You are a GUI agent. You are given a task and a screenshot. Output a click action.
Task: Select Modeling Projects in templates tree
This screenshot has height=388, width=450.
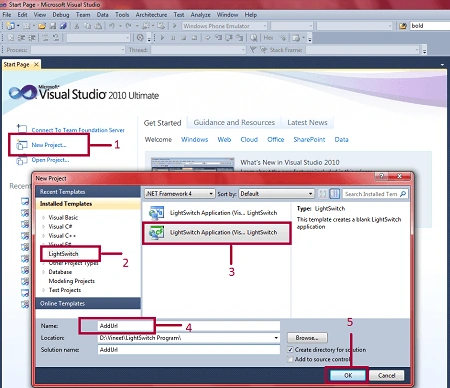coord(72,281)
